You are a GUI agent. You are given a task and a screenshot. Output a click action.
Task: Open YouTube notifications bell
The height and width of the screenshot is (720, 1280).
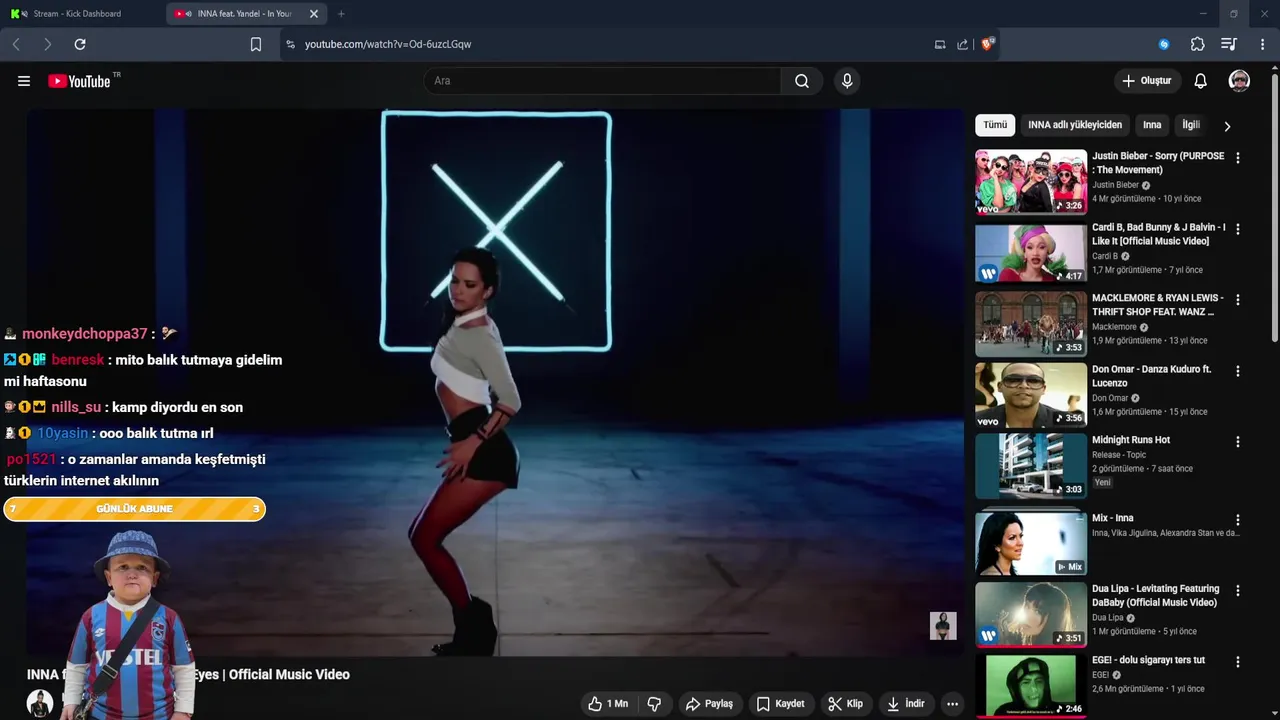1200,81
